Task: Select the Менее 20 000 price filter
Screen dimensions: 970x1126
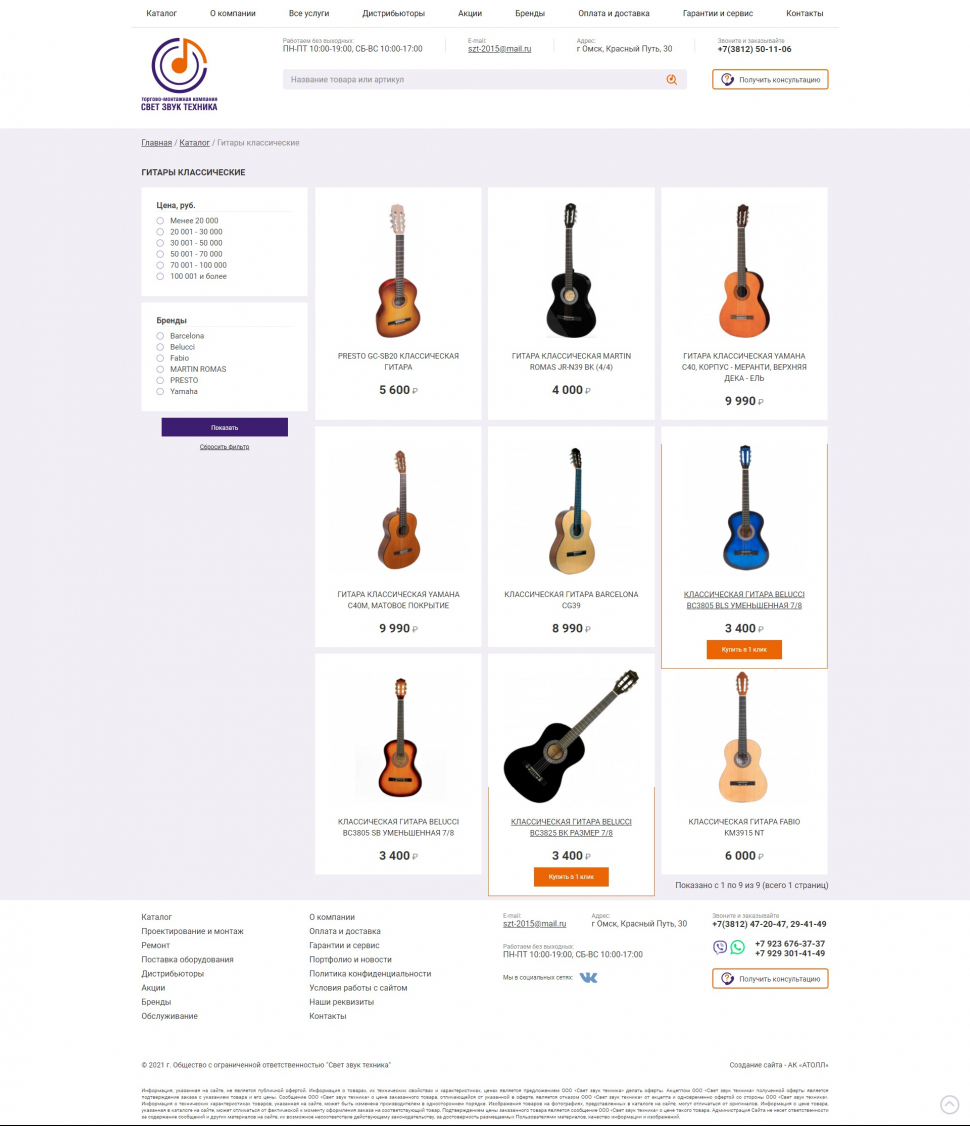Action: tap(160, 221)
